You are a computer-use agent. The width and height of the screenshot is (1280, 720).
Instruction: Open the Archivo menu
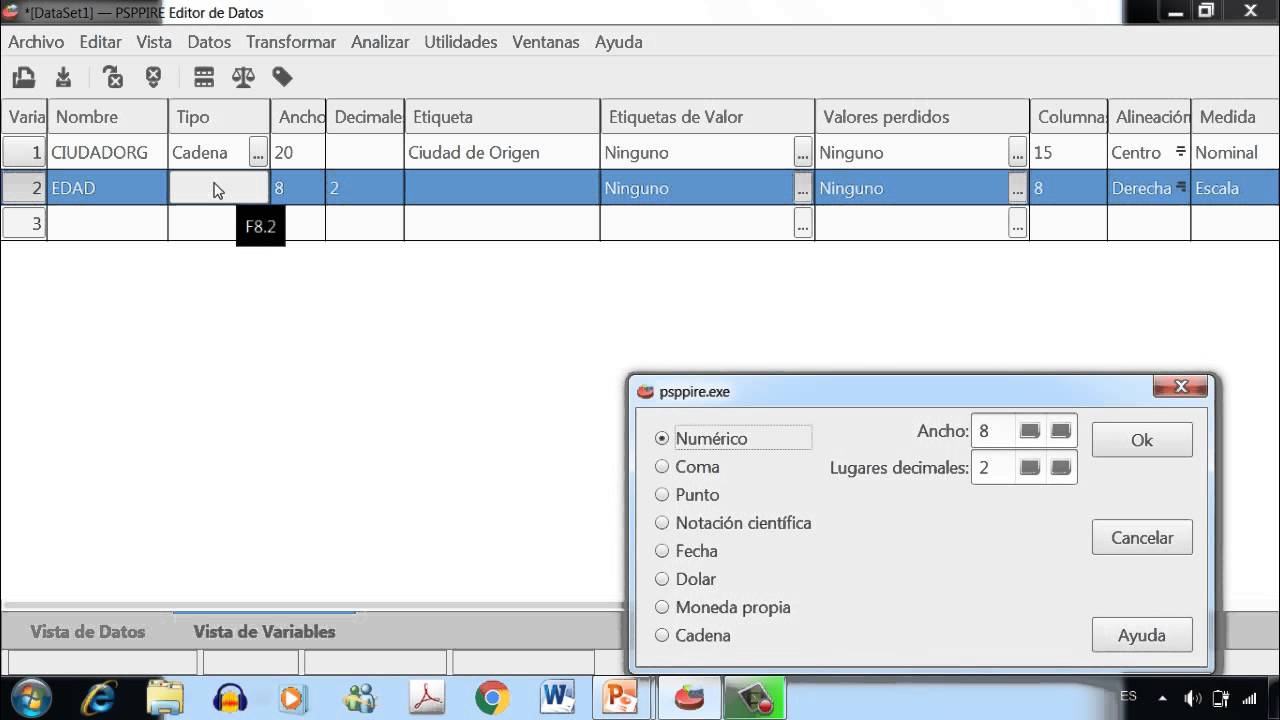[36, 42]
